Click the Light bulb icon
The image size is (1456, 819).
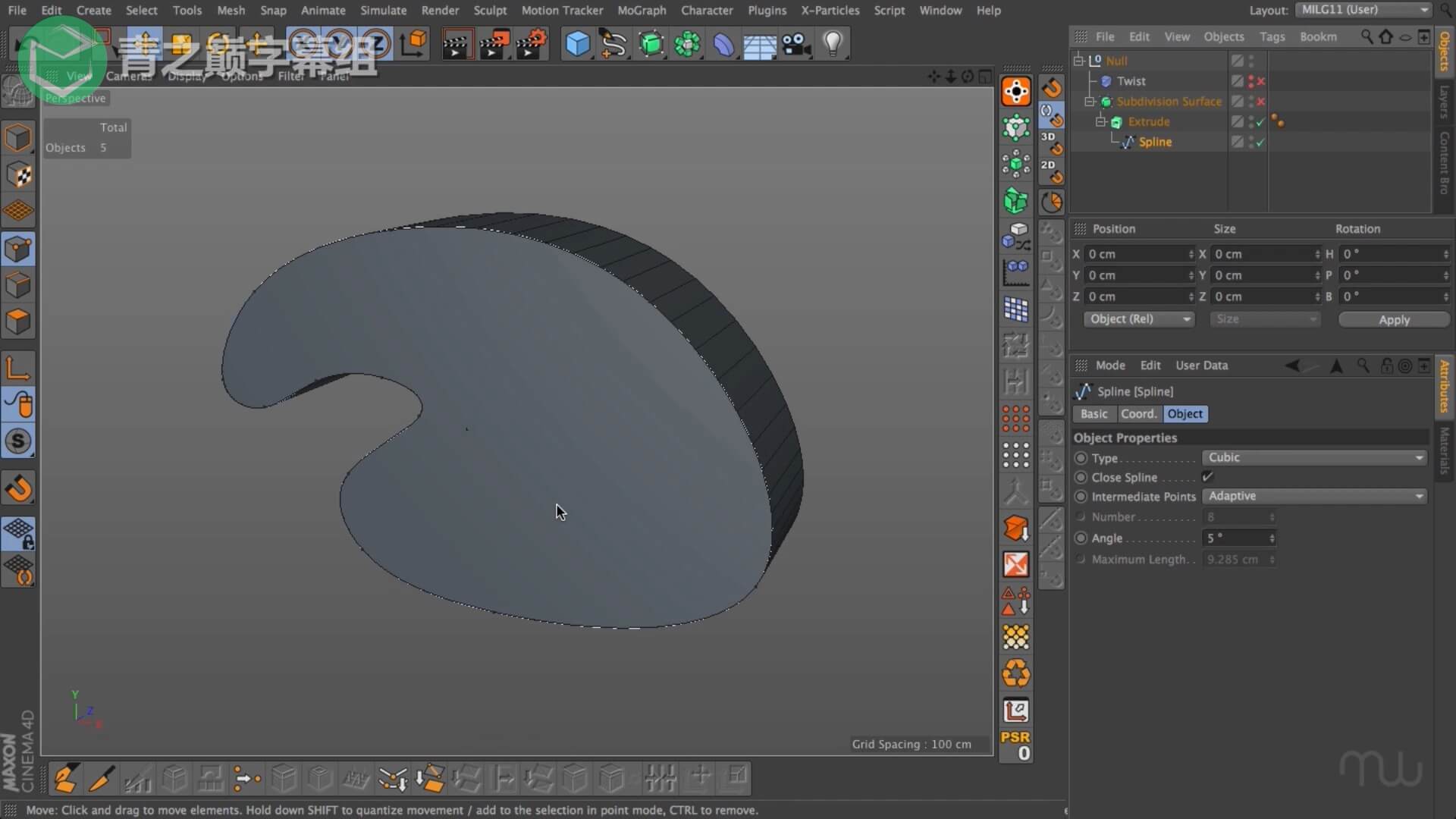[x=833, y=44]
